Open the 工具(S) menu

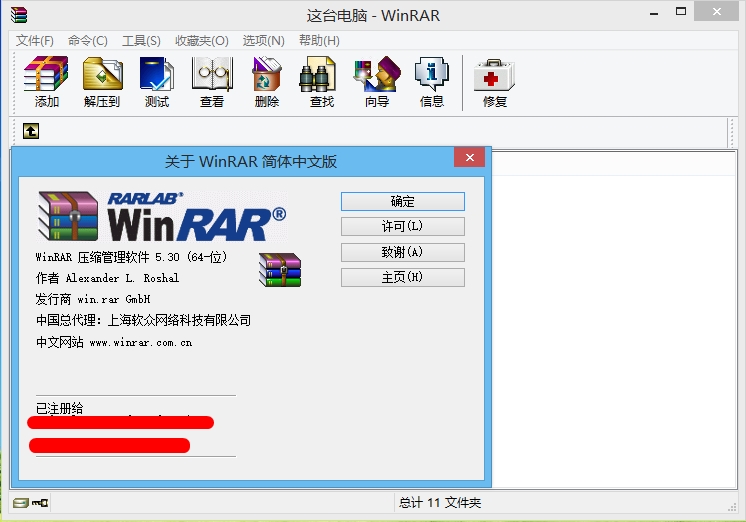point(141,41)
